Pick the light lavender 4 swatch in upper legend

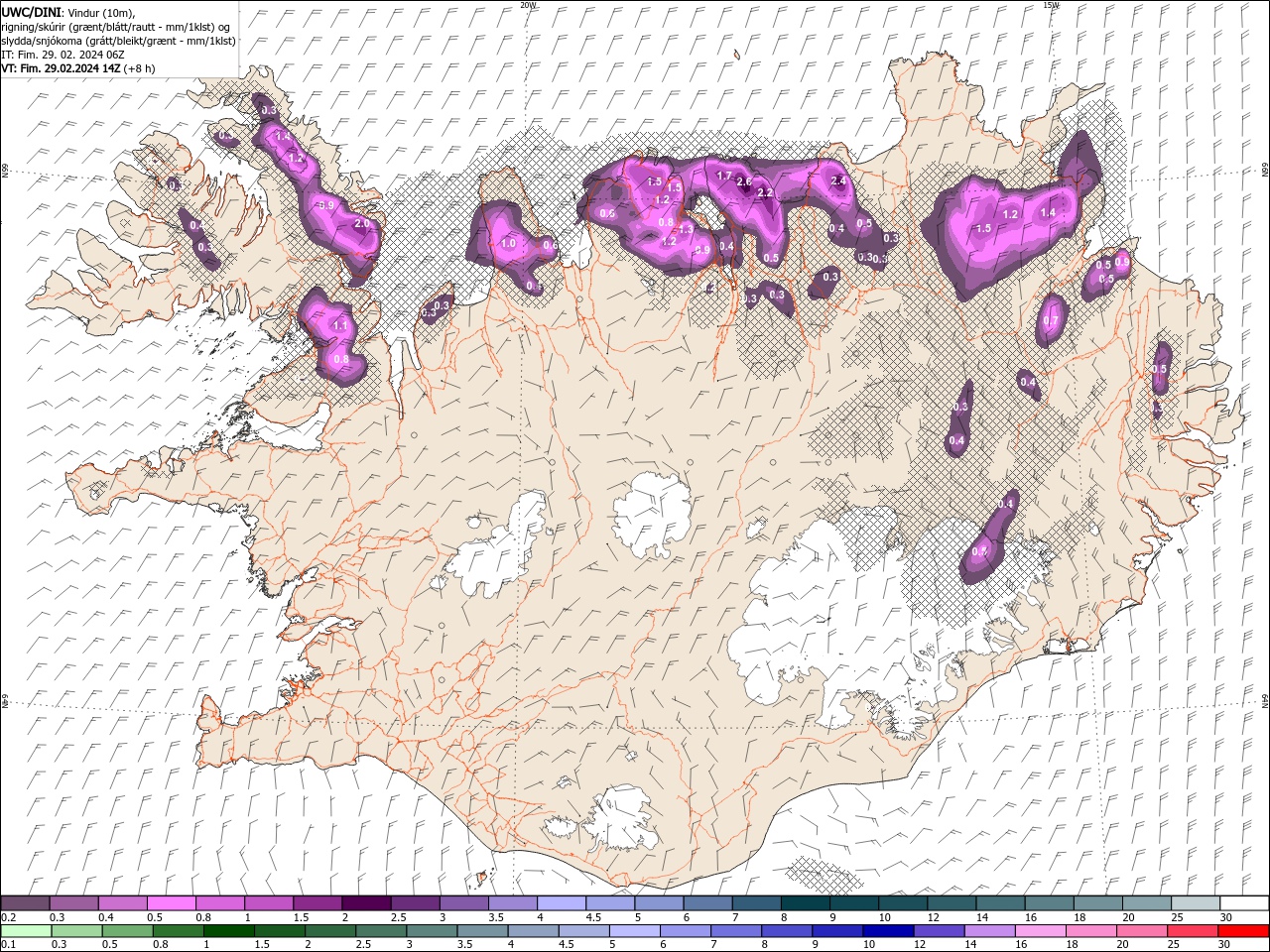click(562, 903)
